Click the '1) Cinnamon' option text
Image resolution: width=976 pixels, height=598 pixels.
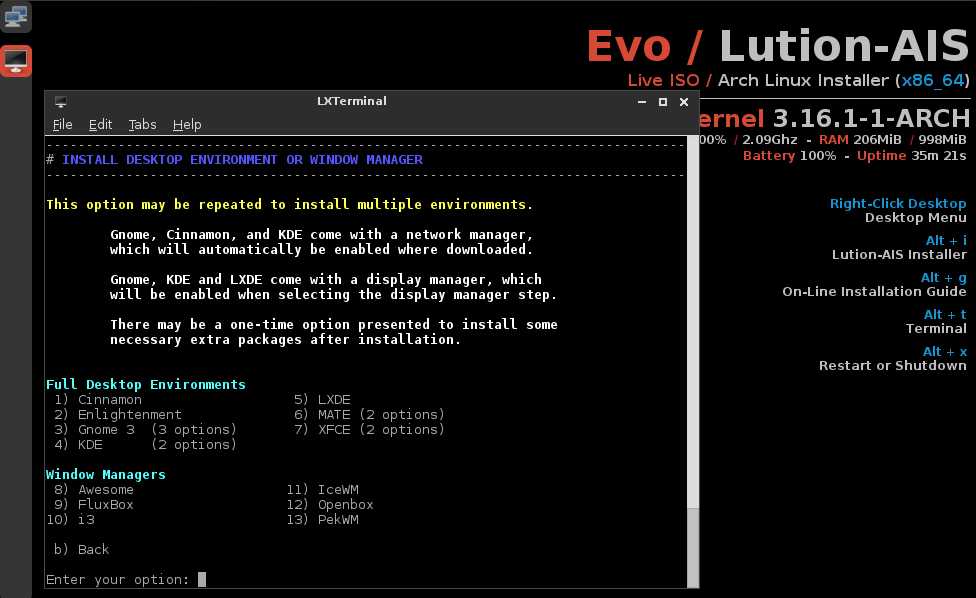tap(98, 399)
